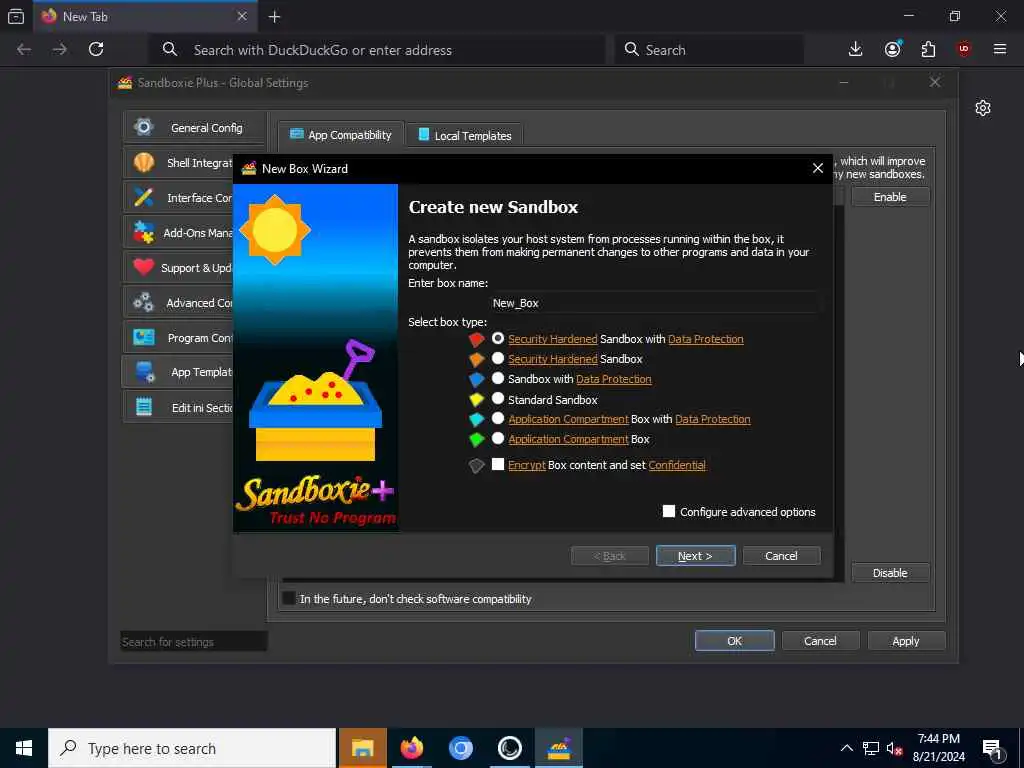Open Advanced Config settings section
Image resolution: width=1024 pixels, height=768 pixels.
(x=179, y=302)
